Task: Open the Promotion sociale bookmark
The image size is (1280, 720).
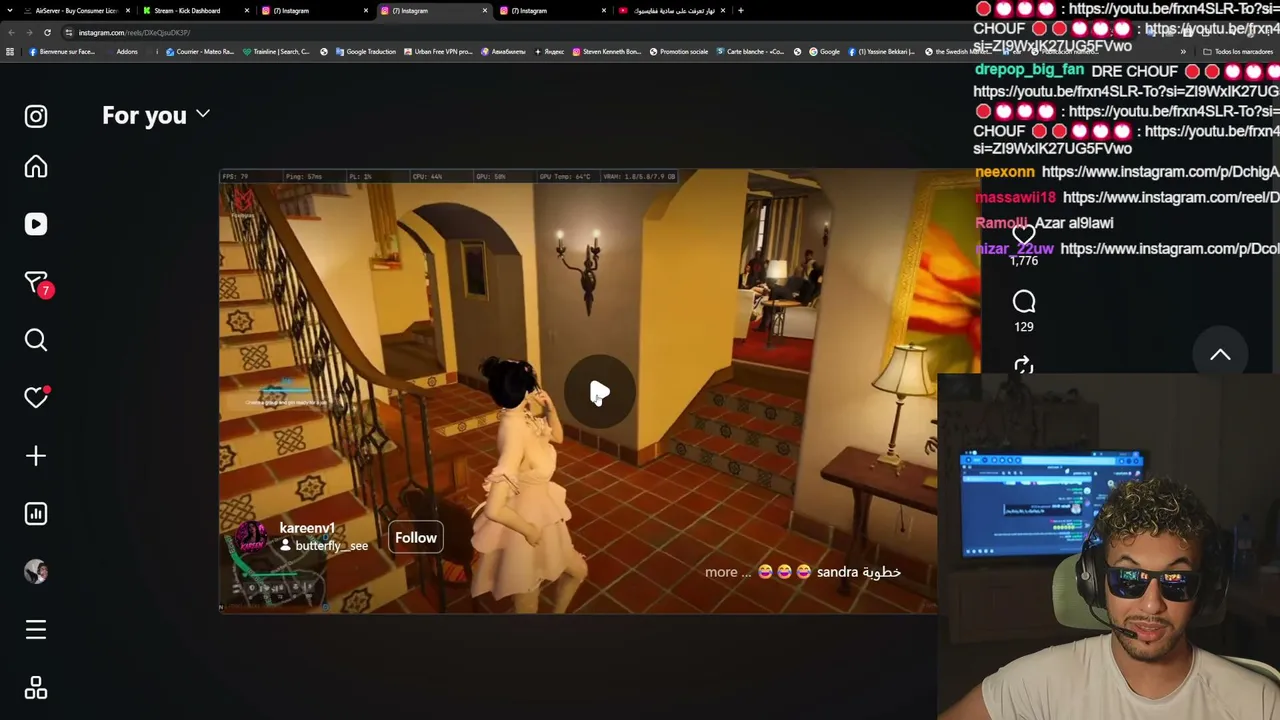Action: pos(678,52)
